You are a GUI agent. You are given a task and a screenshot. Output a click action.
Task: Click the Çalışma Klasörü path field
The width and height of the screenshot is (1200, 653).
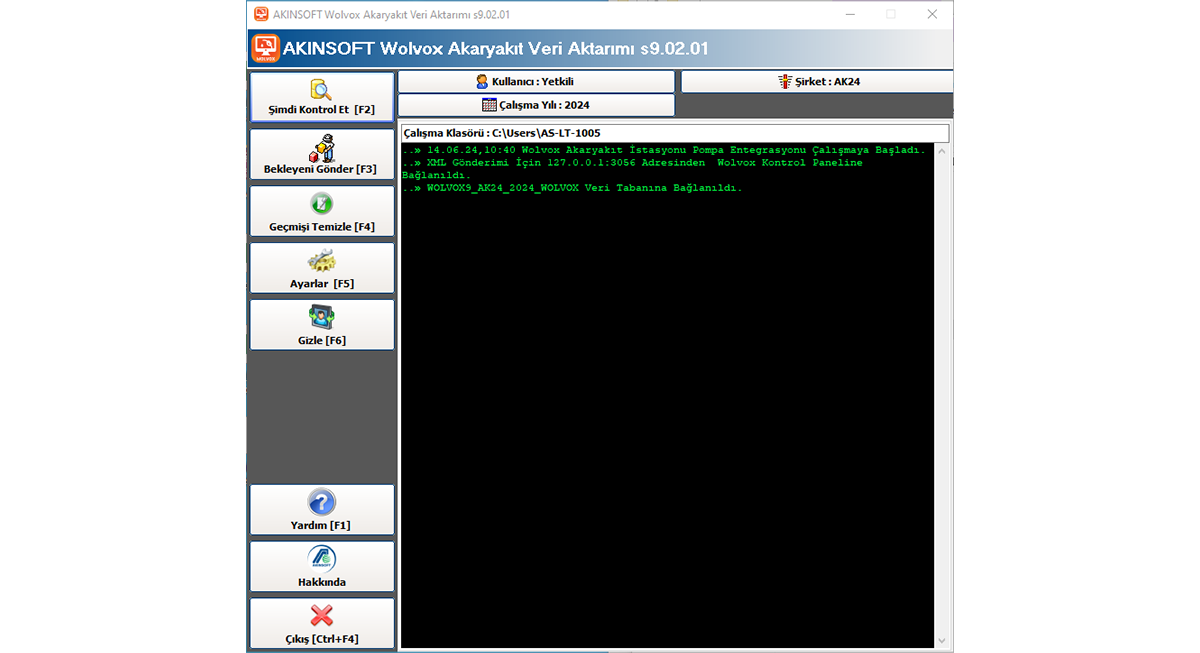[x=674, y=133]
